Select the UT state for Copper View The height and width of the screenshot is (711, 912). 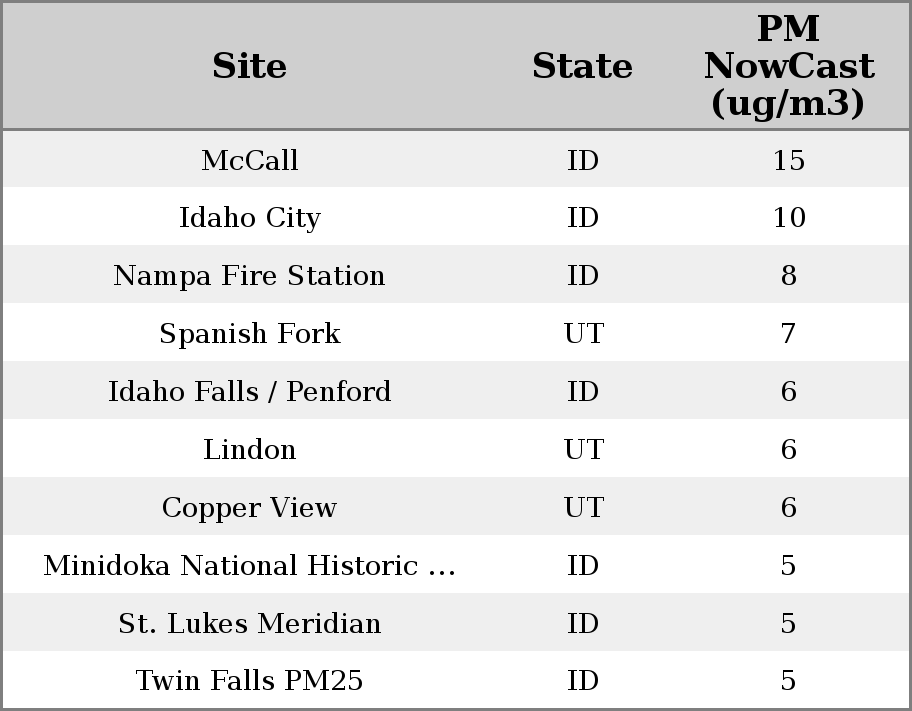(x=583, y=508)
